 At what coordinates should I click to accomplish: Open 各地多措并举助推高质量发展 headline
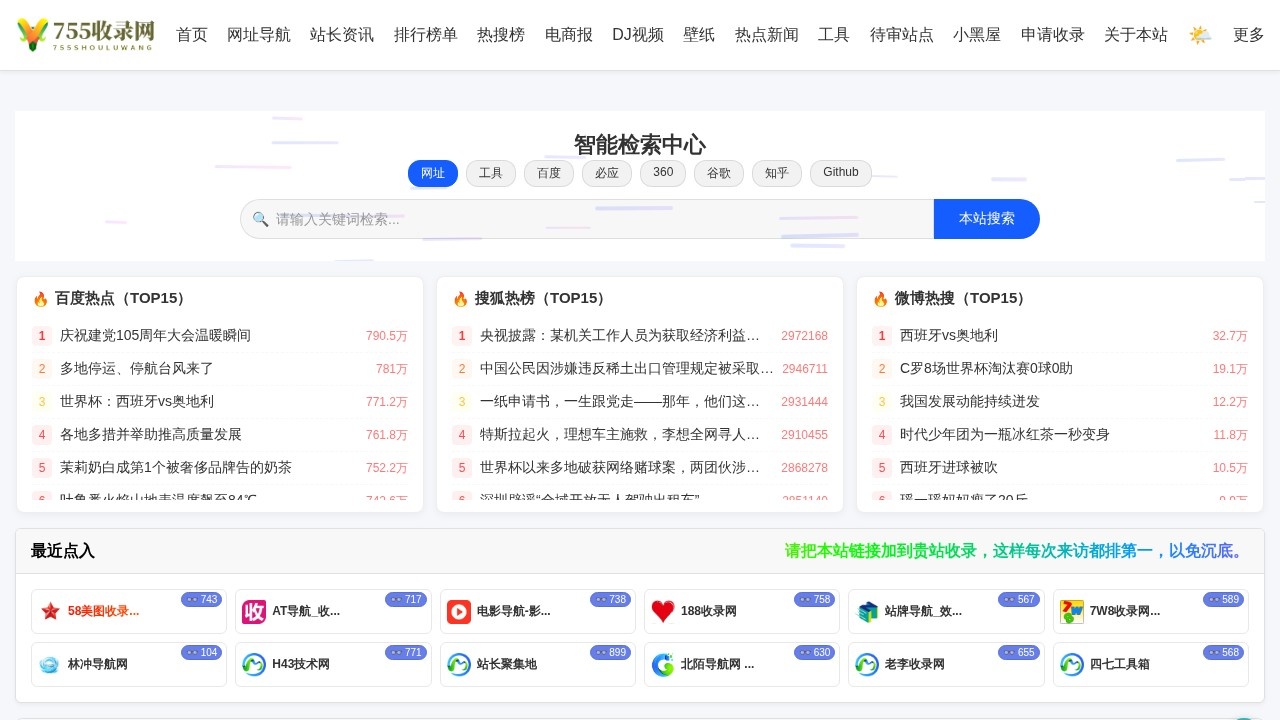(151, 435)
